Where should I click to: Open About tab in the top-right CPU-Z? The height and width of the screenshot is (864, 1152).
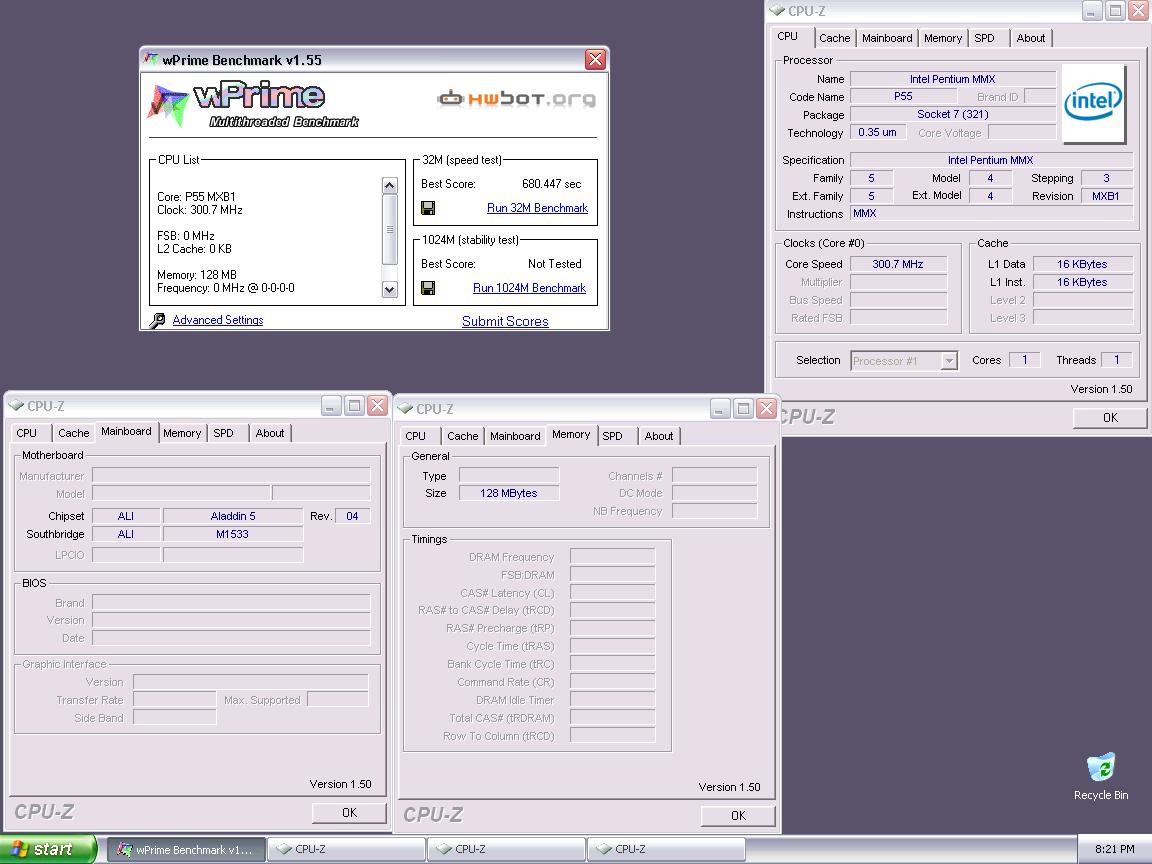tap(1031, 38)
